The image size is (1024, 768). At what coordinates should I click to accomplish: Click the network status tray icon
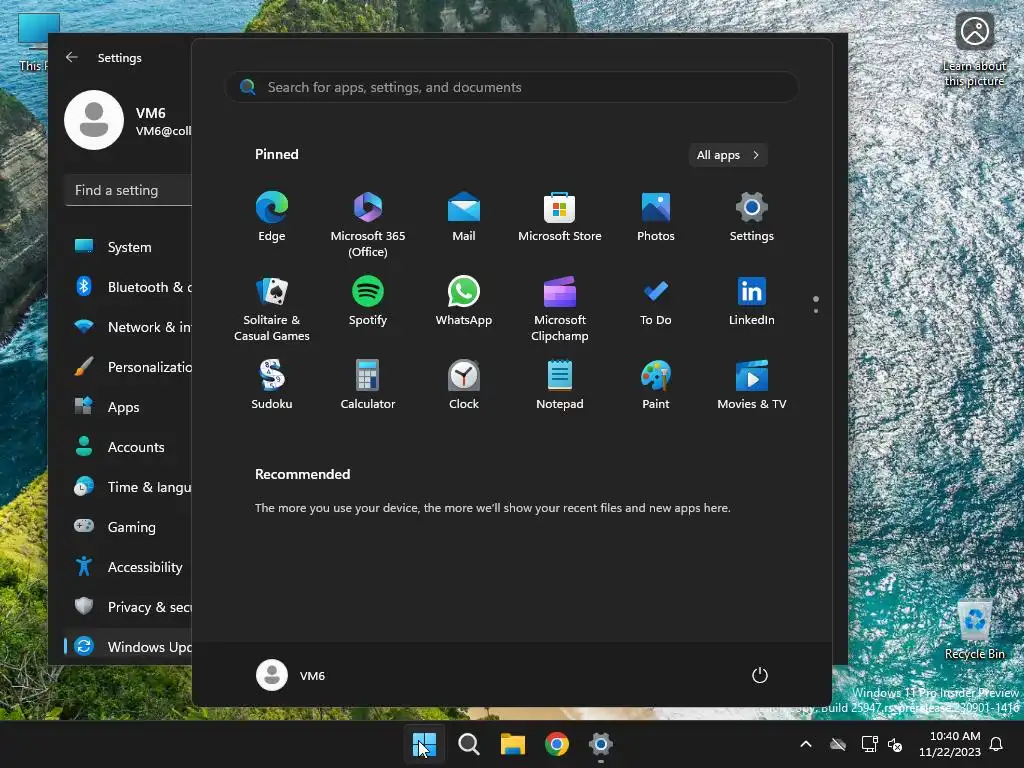pos(869,744)
